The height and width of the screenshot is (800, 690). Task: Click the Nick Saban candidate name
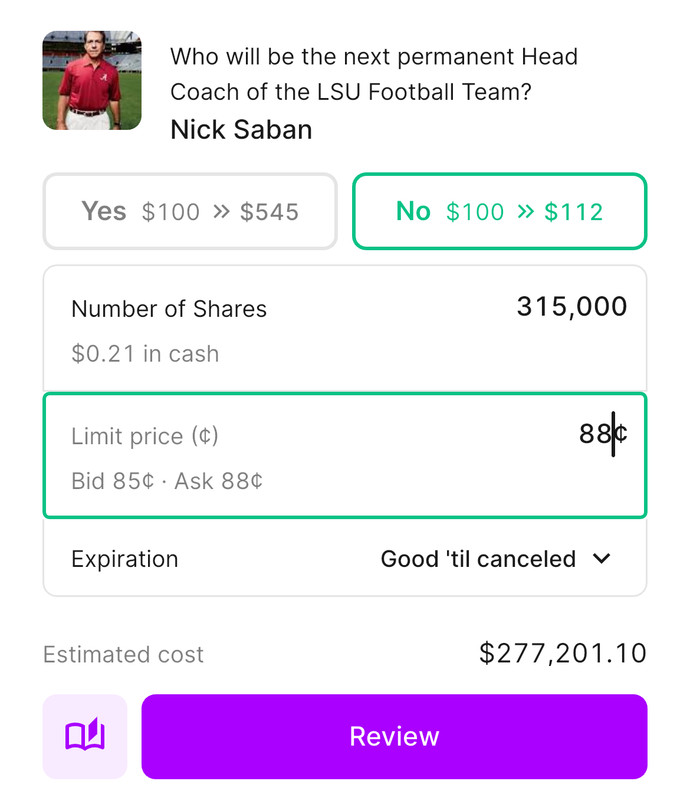[241, 130]
